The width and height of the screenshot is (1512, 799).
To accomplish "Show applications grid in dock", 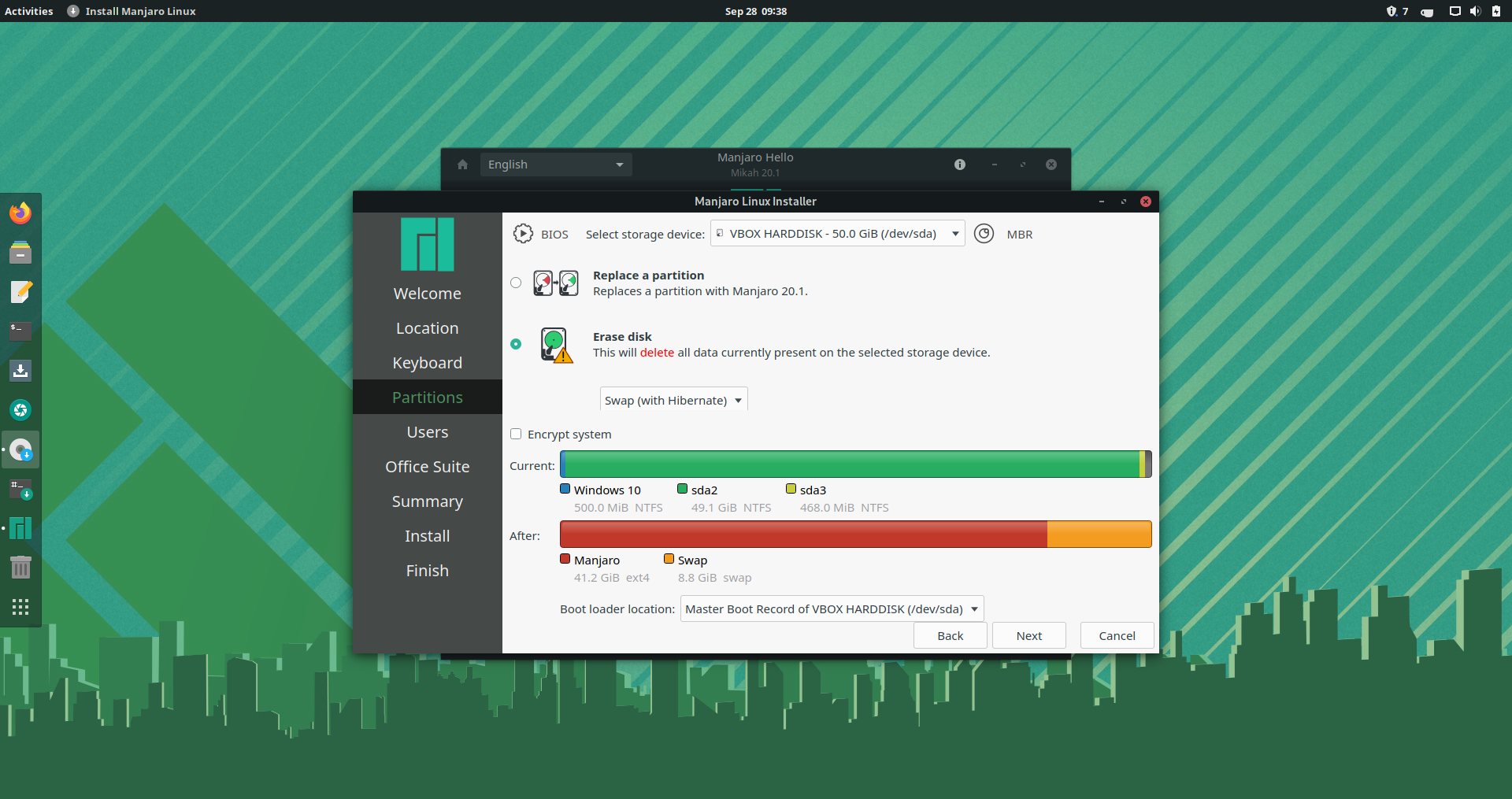I will (20, 607).
